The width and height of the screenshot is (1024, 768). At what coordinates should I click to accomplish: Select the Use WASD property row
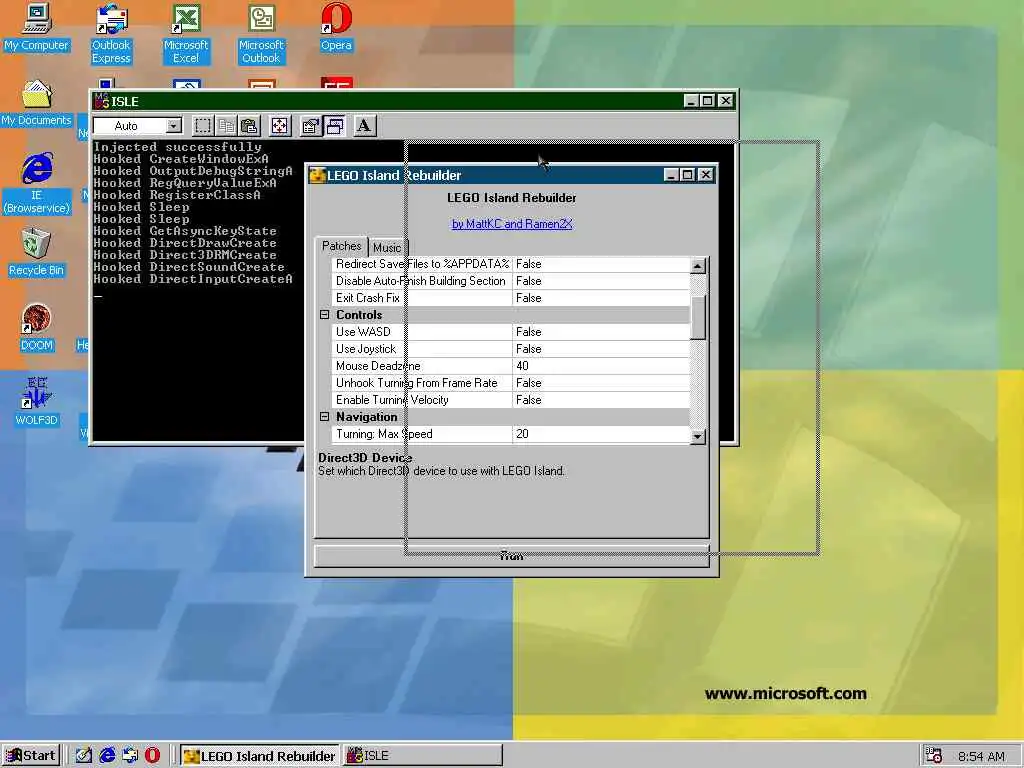pyautogui.click(x=511, y=332)
